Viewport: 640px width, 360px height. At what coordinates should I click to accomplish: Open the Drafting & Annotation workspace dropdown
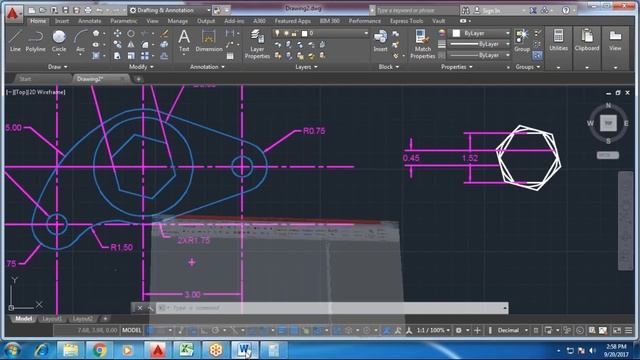tap(170, 10)
